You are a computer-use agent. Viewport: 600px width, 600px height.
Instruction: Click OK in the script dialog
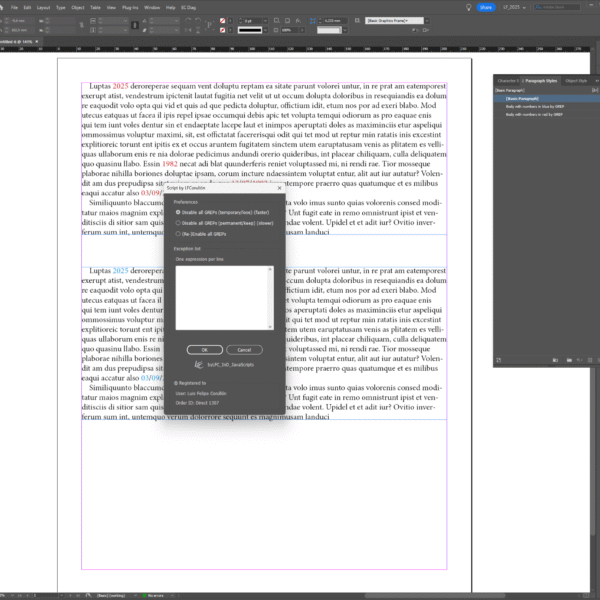pos(205,350)
